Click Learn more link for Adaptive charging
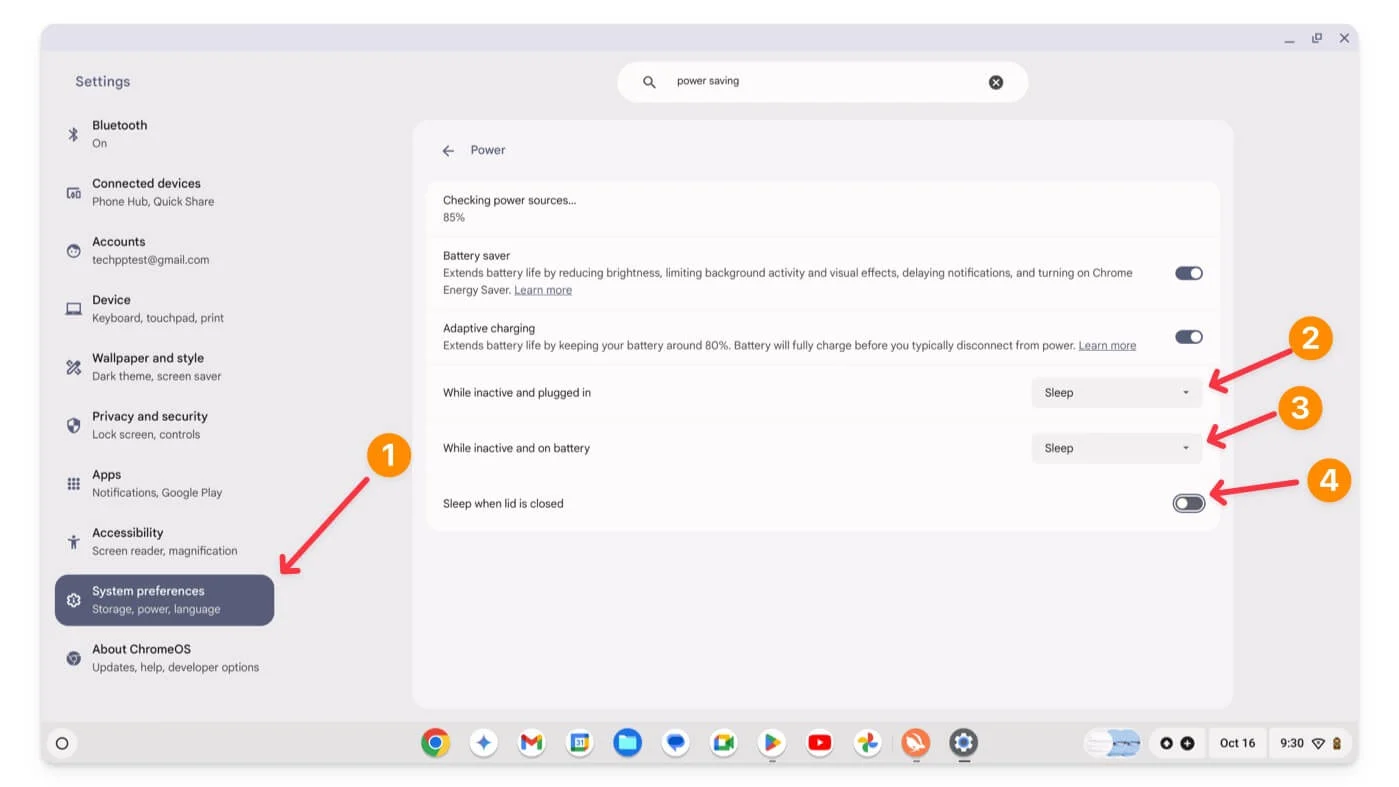This screenshot has height=787, width=1399. click(x=1107, y=345)
